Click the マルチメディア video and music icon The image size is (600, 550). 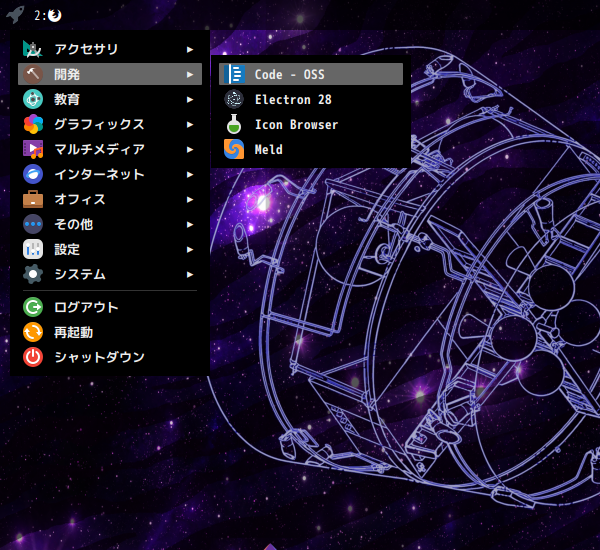pos(33,149)
